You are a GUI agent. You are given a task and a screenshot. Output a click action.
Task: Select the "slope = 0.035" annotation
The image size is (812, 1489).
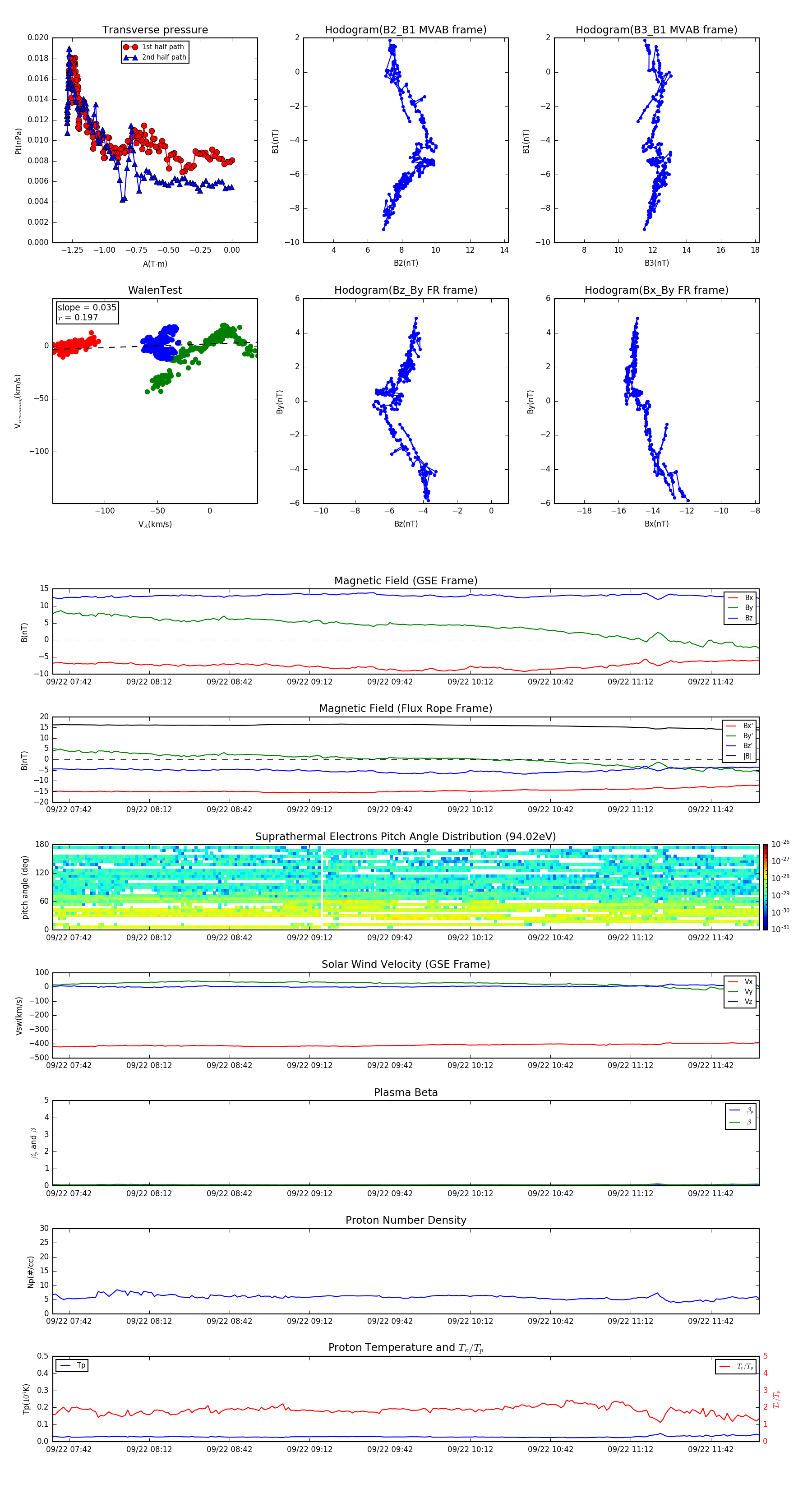point(87,308)
